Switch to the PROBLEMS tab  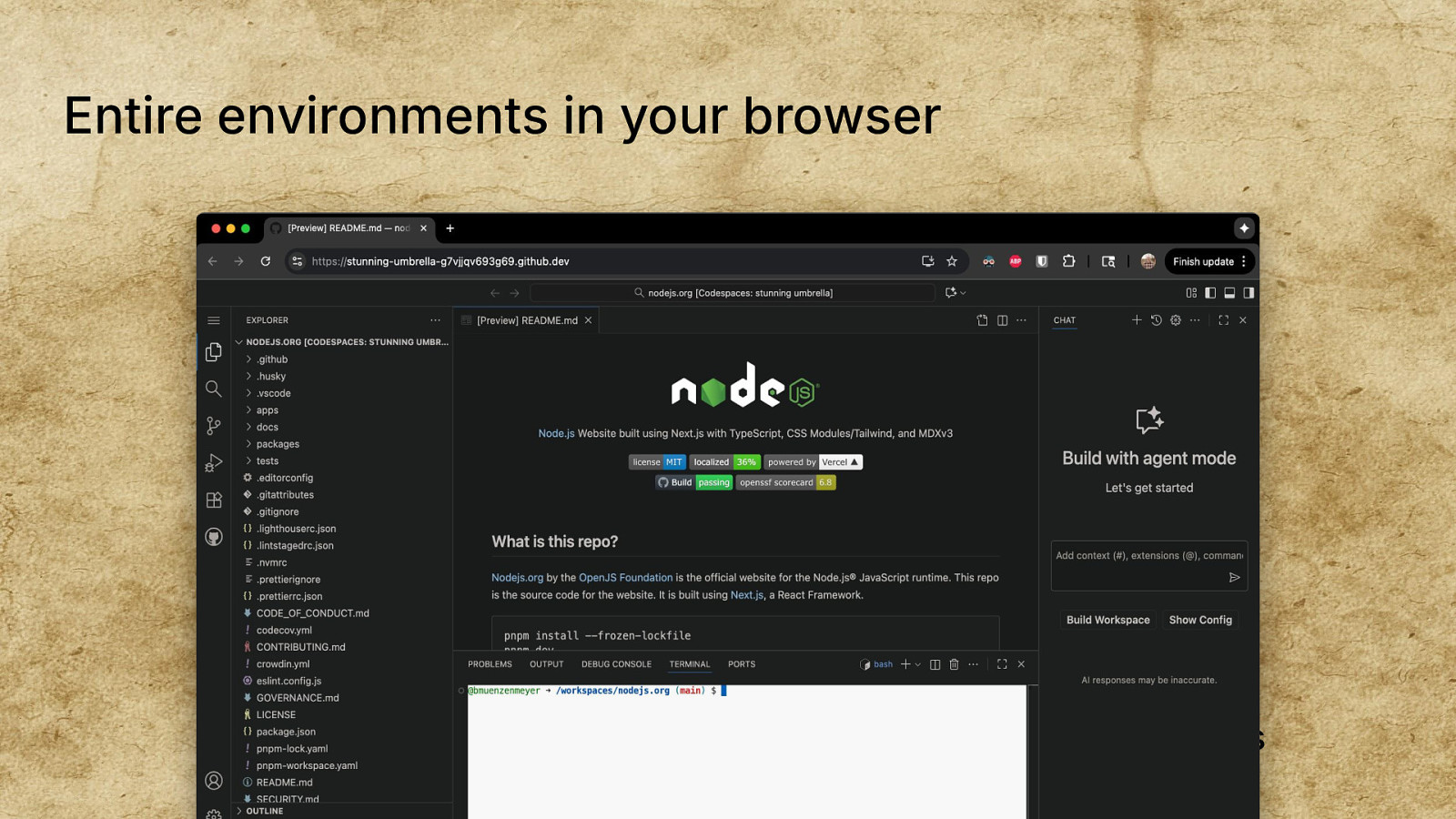490,664
